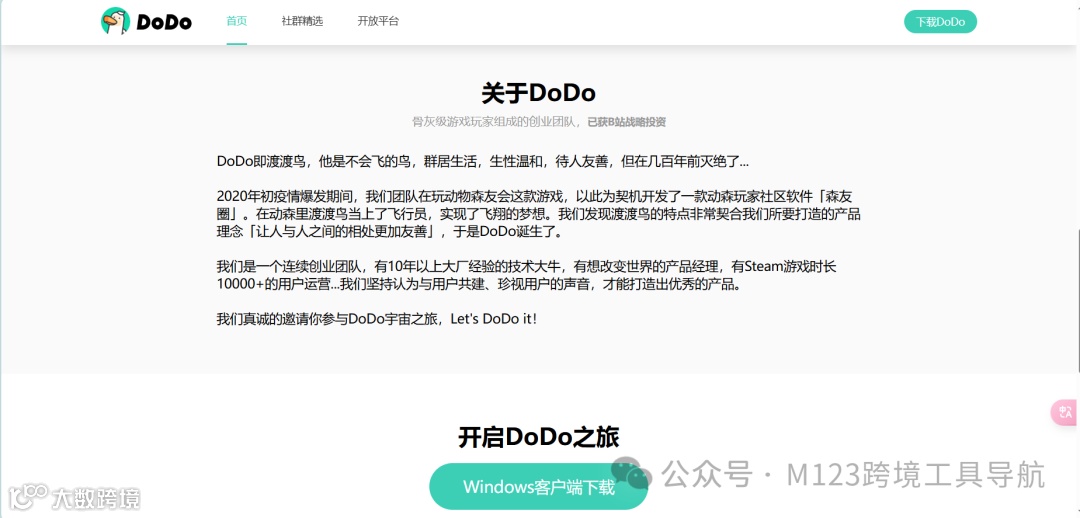Screen dimensions: 1080x518
Task: Click the 骨灰级游戏玩家组成的创业团队 subtitle
Action: tap(497, 122)
